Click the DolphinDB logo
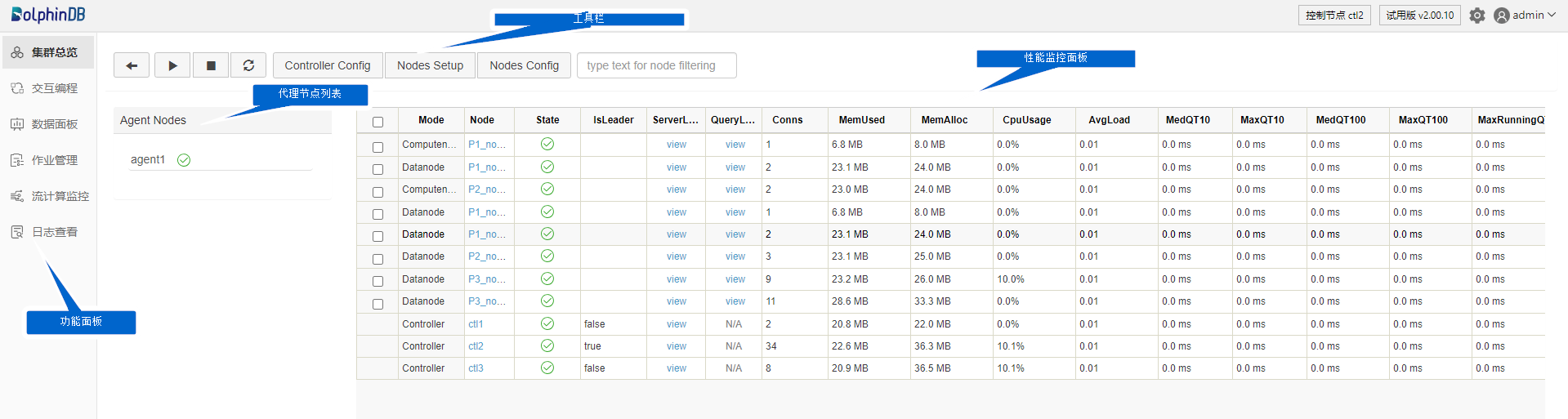 (x=48, y=15)
